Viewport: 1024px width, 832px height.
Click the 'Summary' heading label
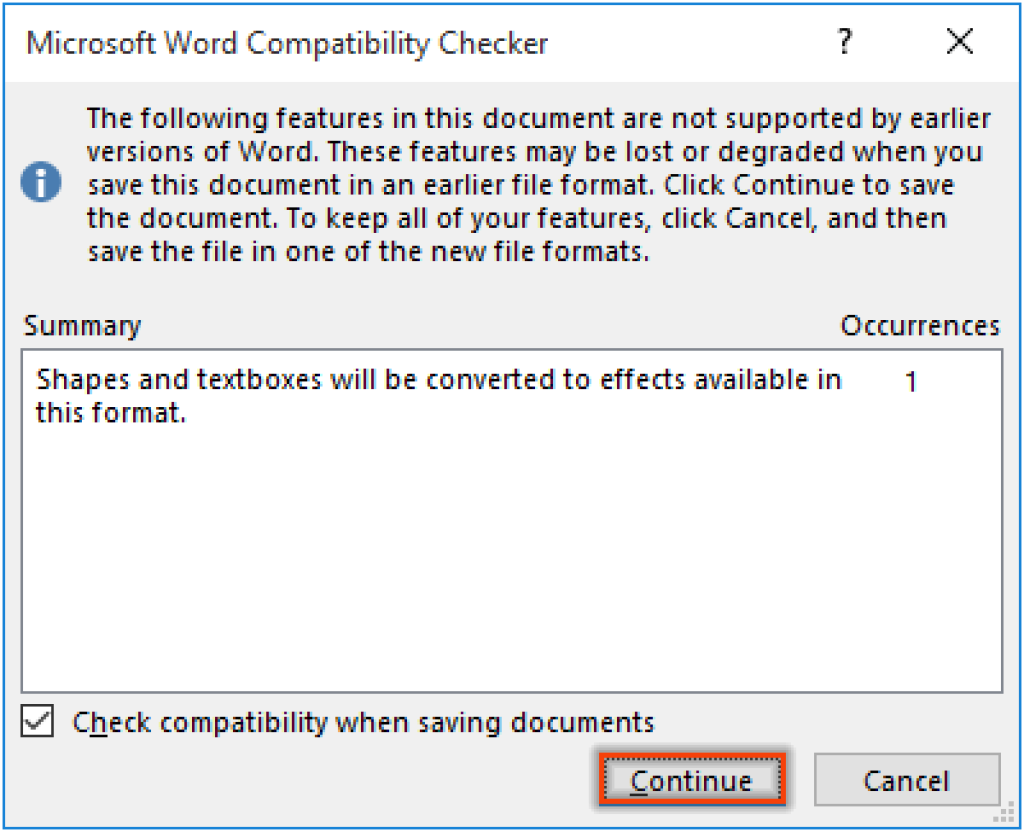pos(82,325)
